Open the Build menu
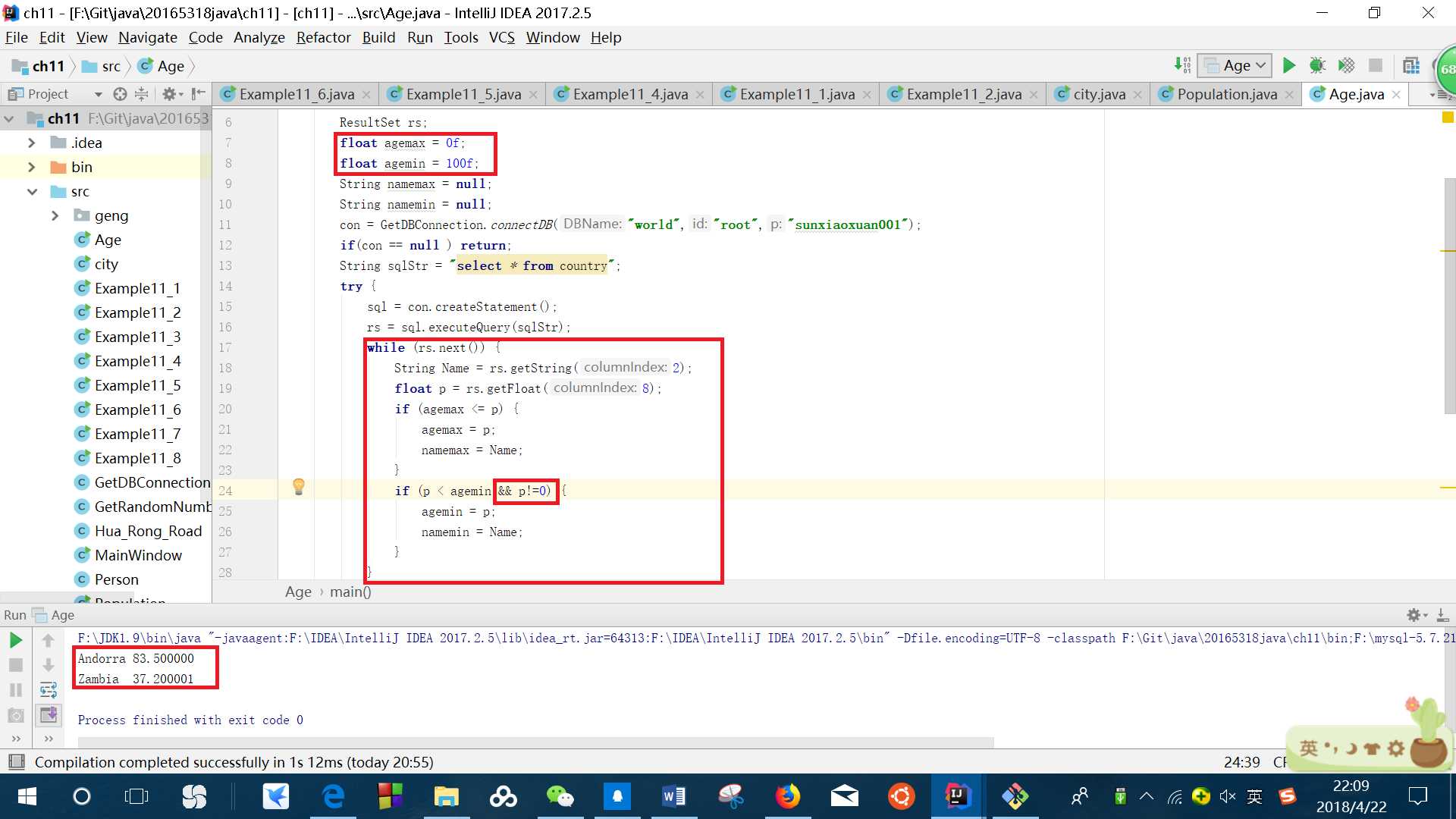The image size is (1456, 819). click(x=378, y=37)
